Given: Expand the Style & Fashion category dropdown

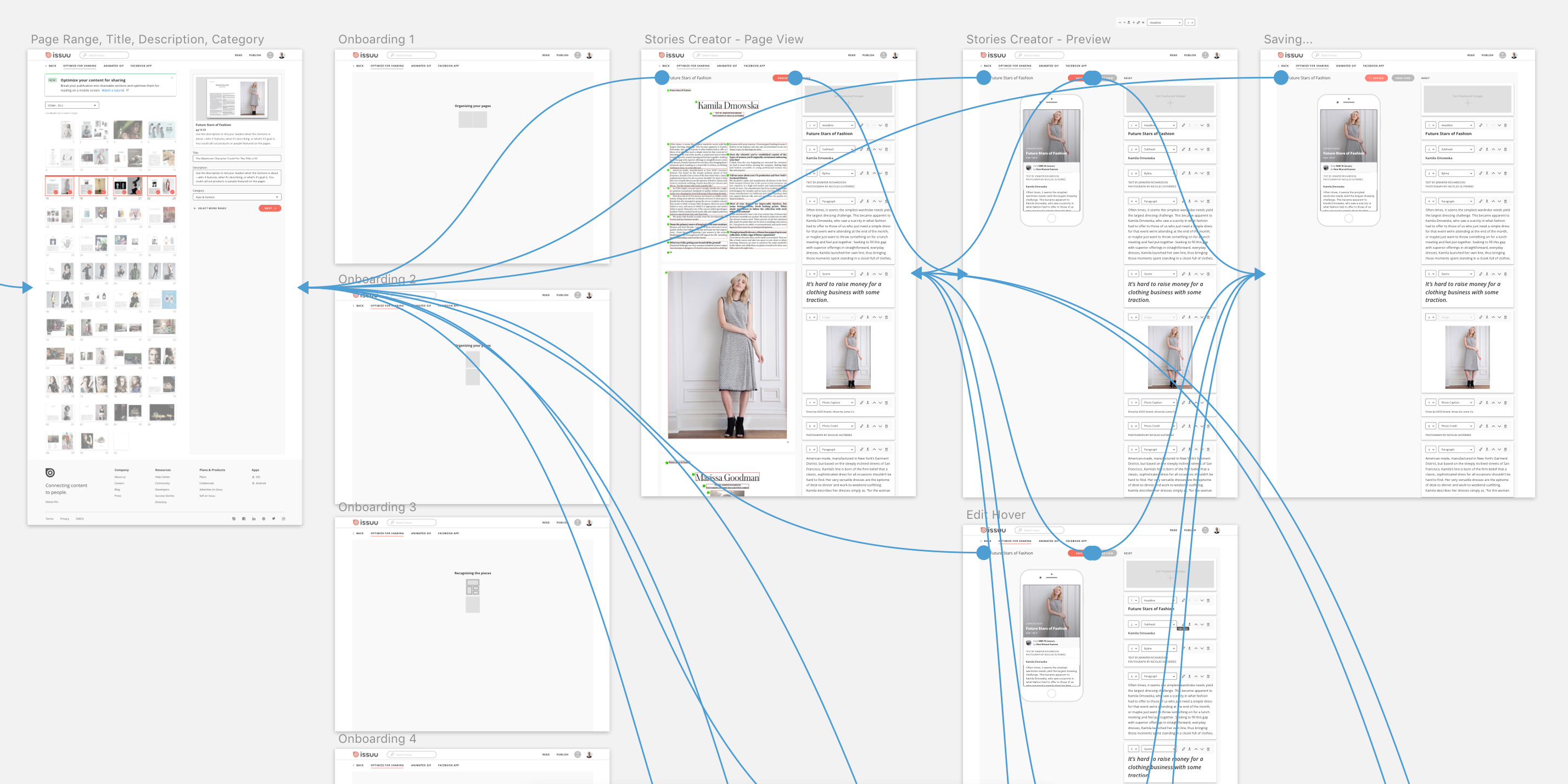Looking at the screenshot, I should (237, 197).
